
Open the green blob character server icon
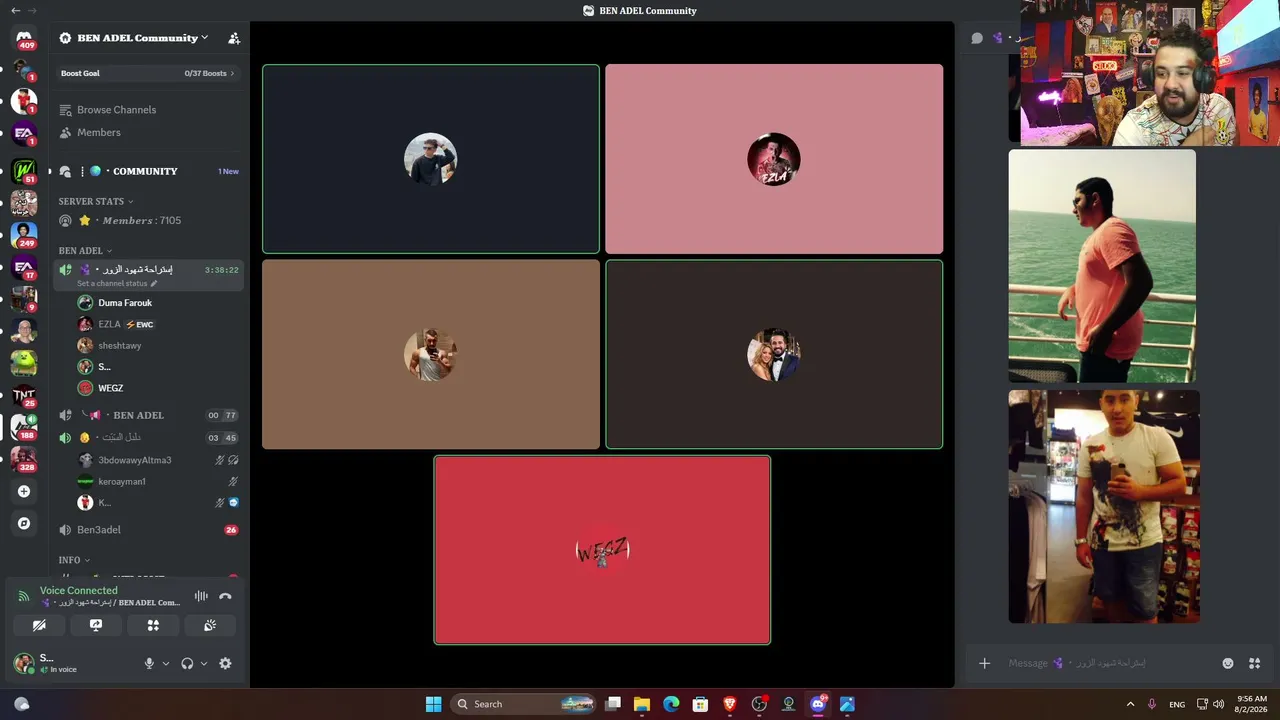[x=24, y=363]
